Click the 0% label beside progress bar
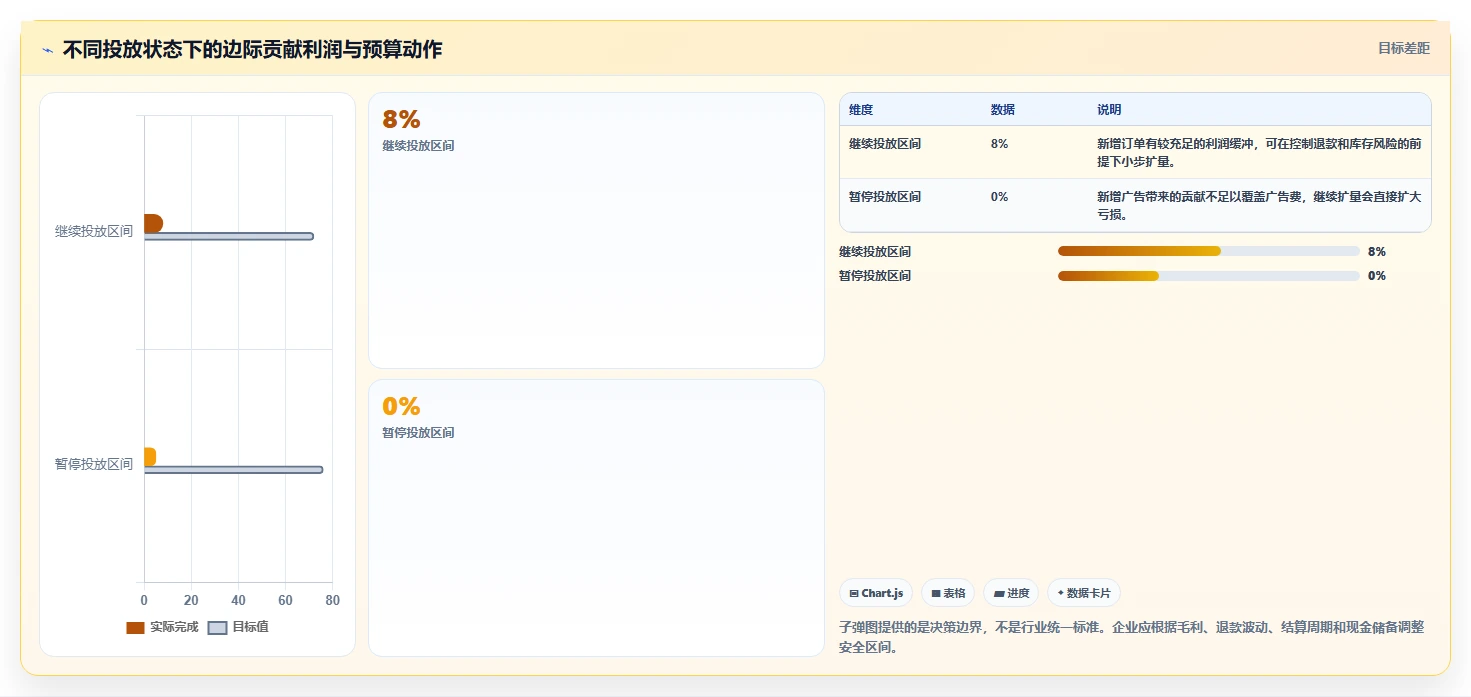The width and height of the screenshot is (1471, 697). (1377, 276)
